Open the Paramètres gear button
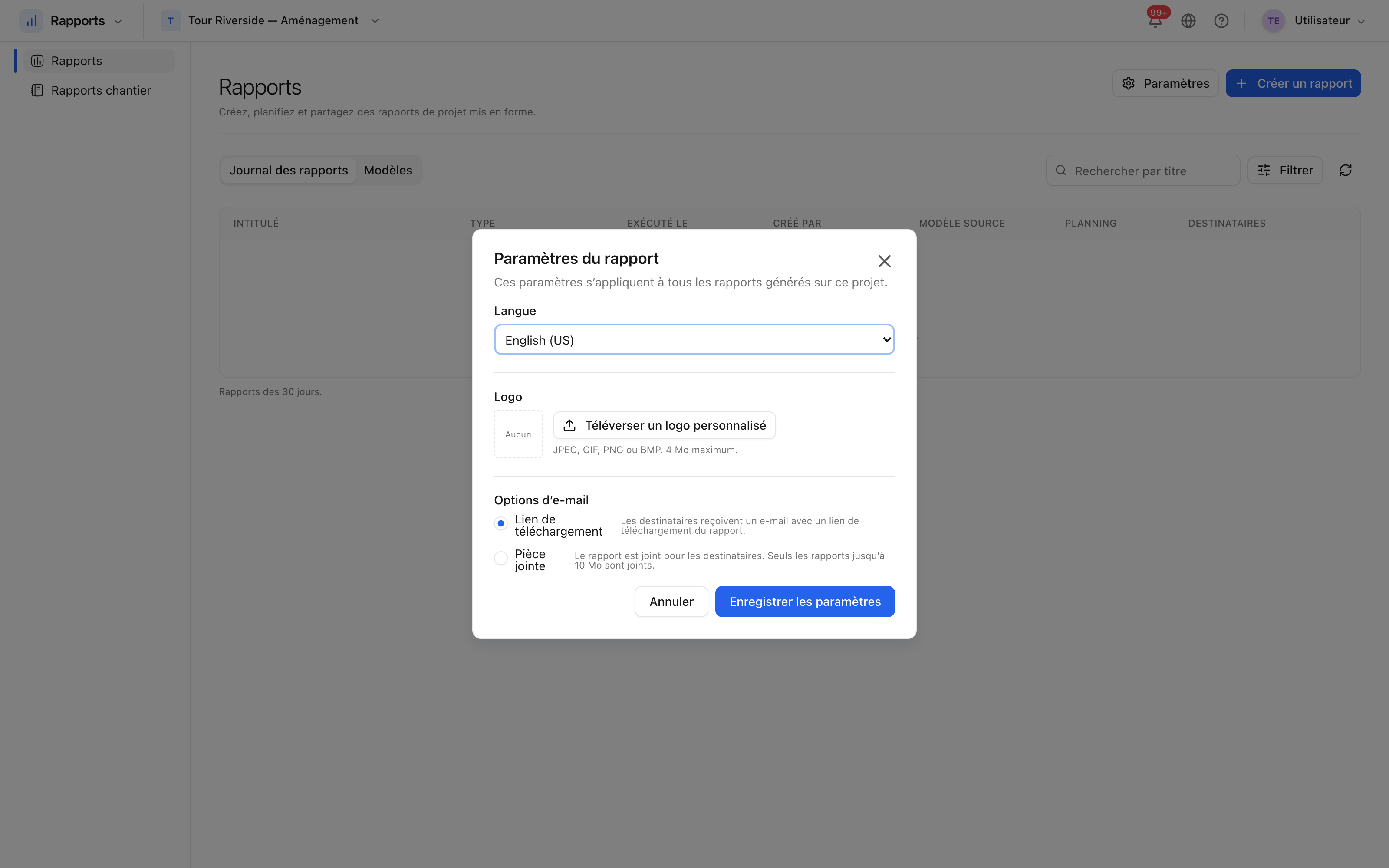 click(1165, 83)
